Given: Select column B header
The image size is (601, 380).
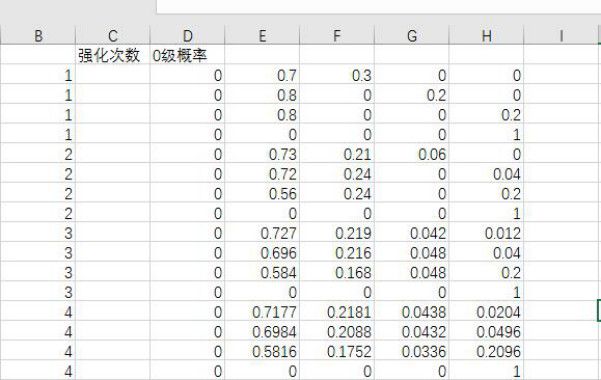Looking at the screenshot, I should click(x=38, y=36).
